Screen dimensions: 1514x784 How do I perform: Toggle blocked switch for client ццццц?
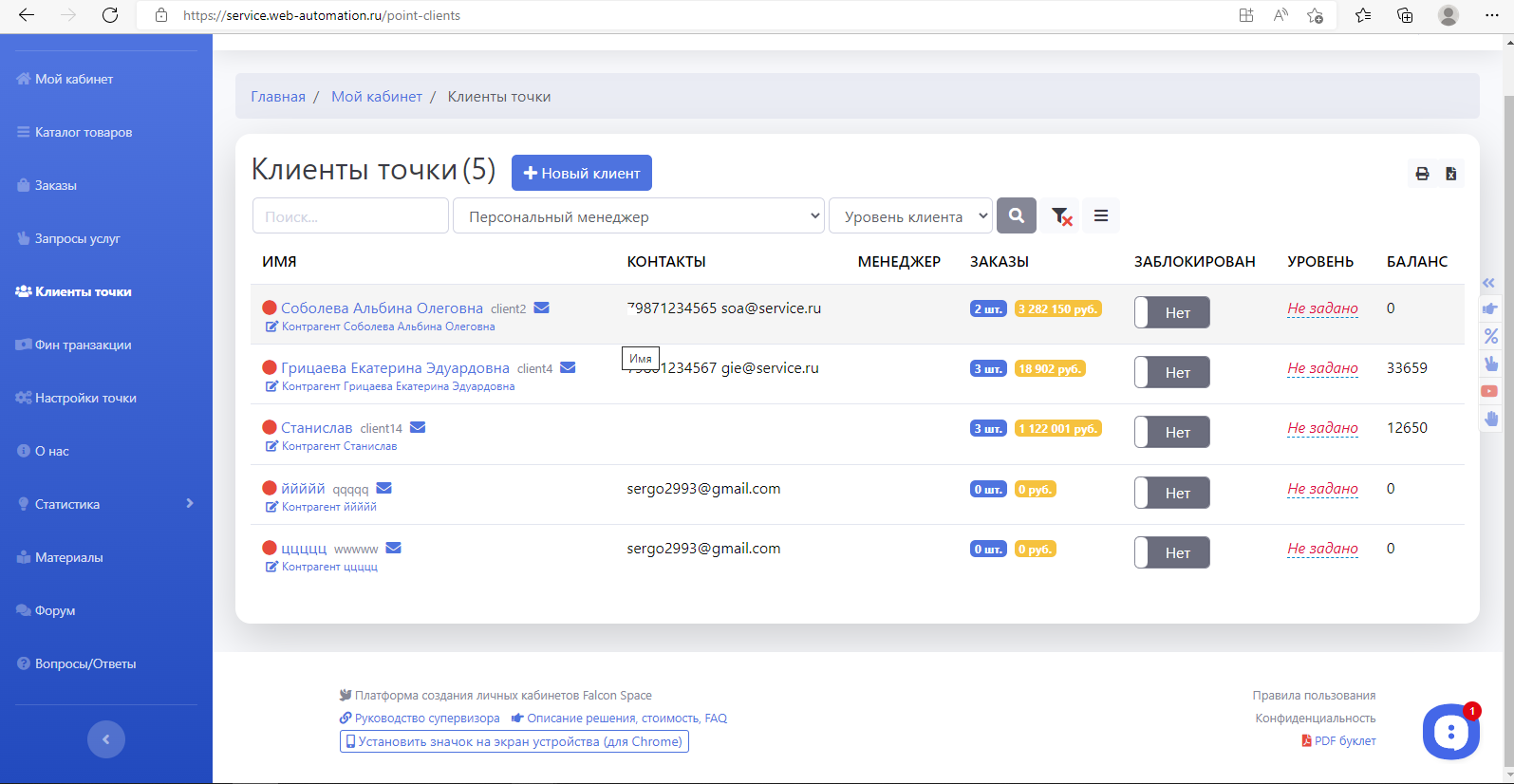[x=1171, y=552]
